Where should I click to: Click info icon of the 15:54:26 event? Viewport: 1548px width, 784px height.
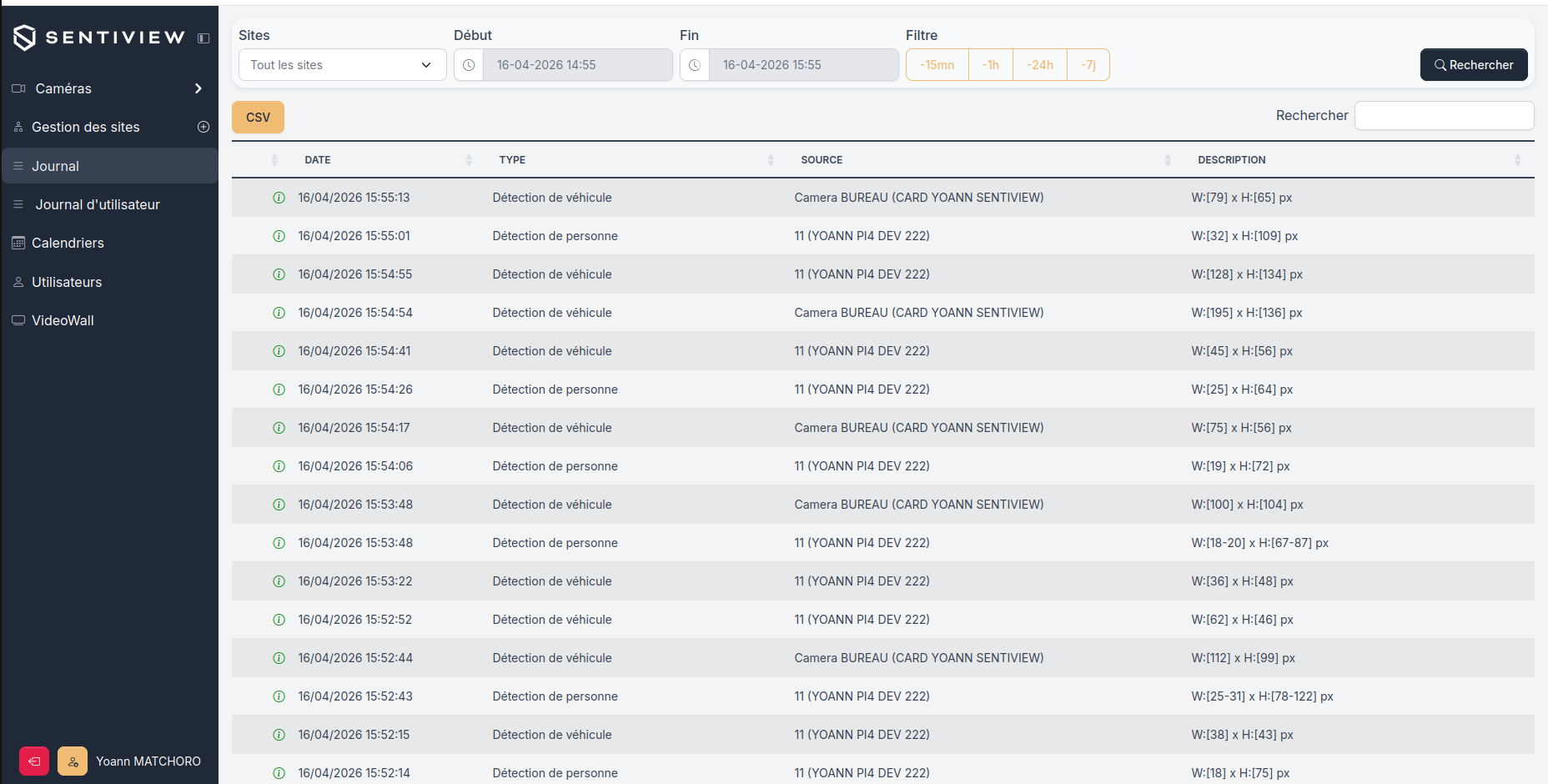[279, 389]
